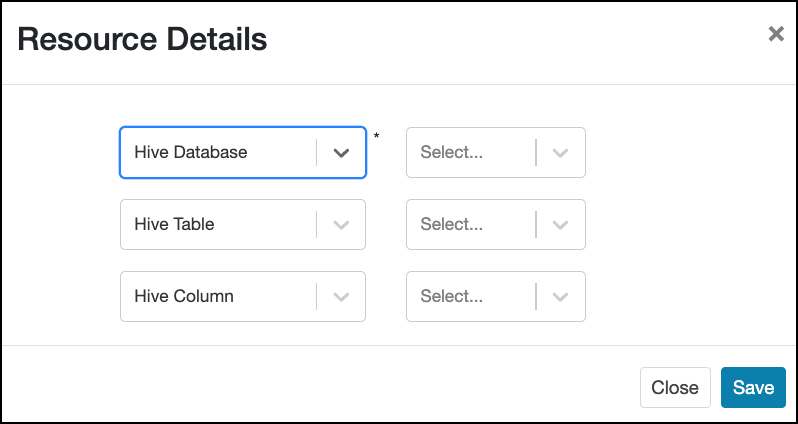Click the required asterisk next to Hive Database
The height and width of the screenshot is (424, 798).
[x=376, y=136]
